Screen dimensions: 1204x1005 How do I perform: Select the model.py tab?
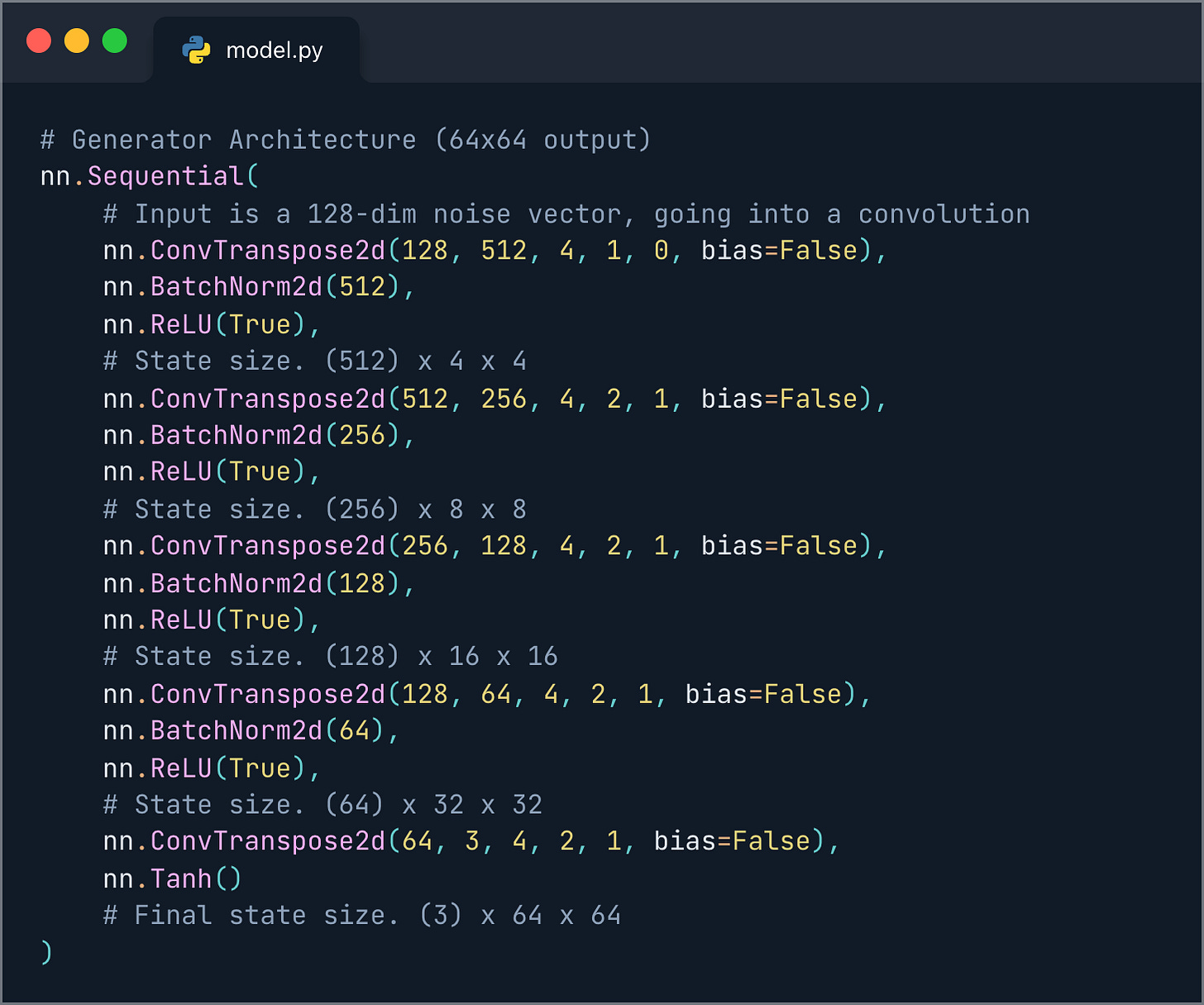[276, 50]
